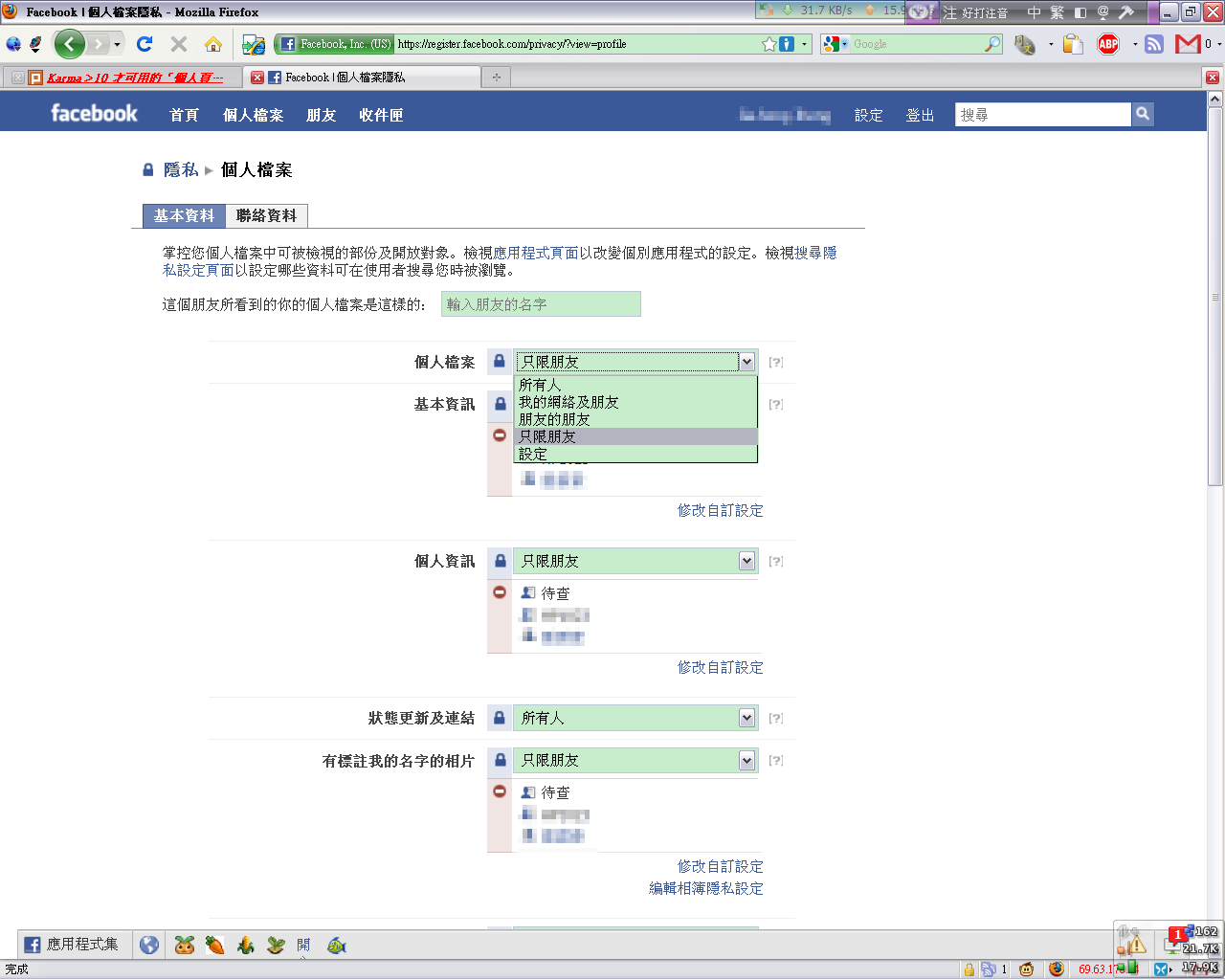Close the Facebook 個人檔案隱私 tab
This screenshot has height=980, width=1225.
point(256,78)
